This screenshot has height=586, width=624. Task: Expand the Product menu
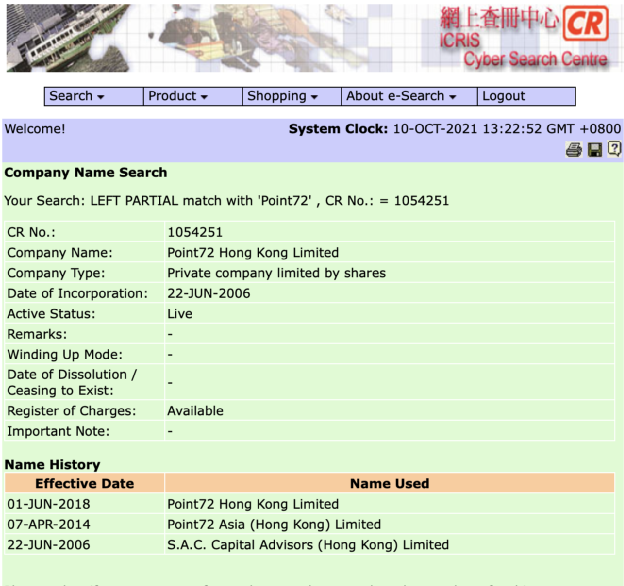tap(193, 96)
